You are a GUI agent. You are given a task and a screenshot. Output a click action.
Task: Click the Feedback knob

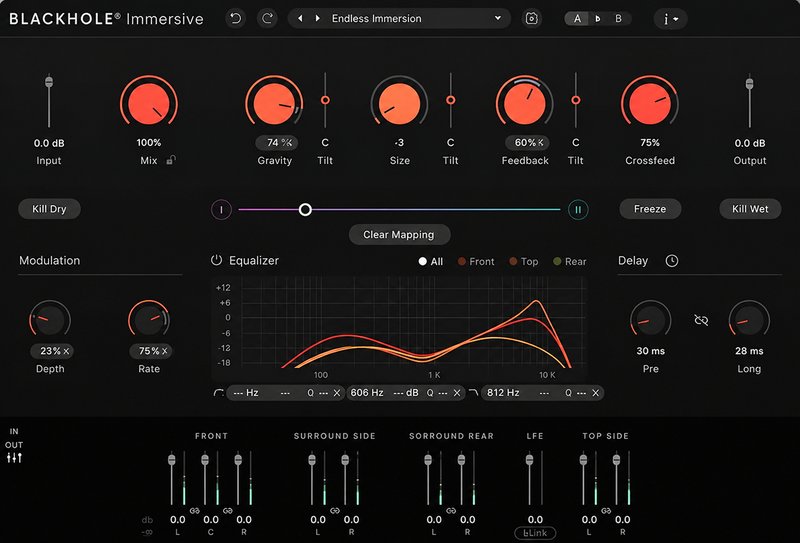coord(524,104)
